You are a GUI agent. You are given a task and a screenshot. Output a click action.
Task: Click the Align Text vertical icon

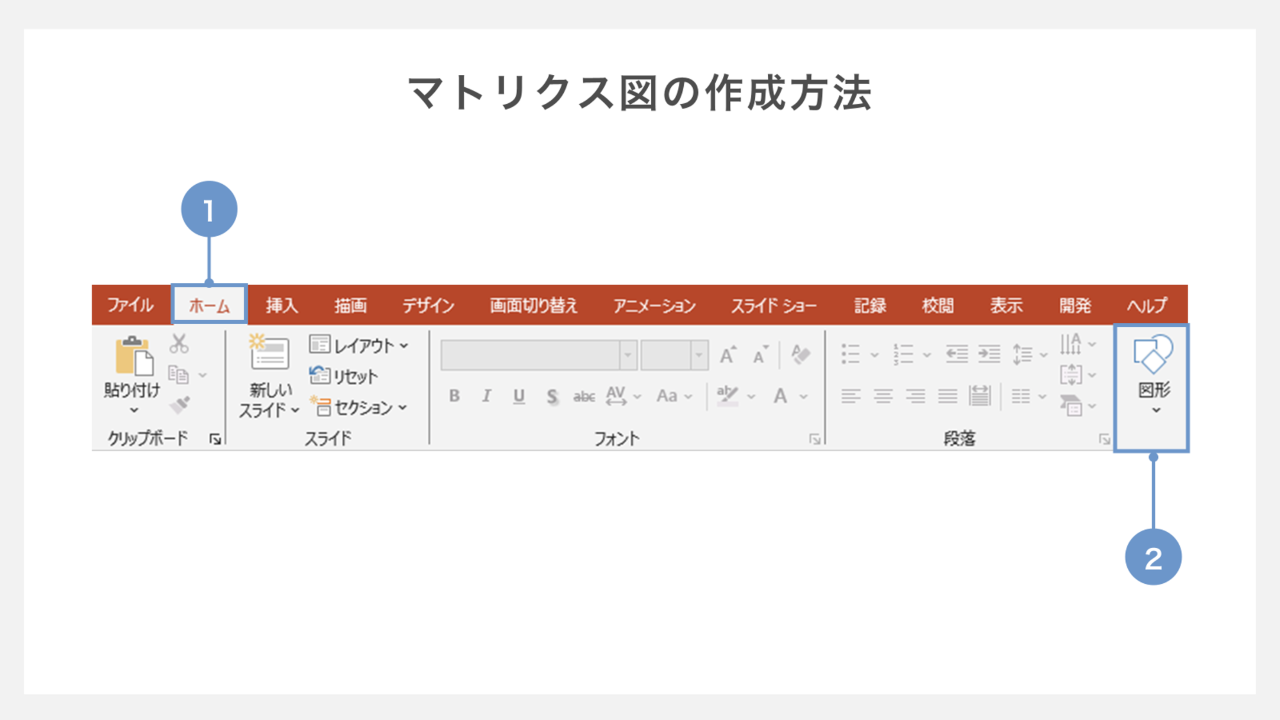pyautogui.click(x=1071, y=375)
